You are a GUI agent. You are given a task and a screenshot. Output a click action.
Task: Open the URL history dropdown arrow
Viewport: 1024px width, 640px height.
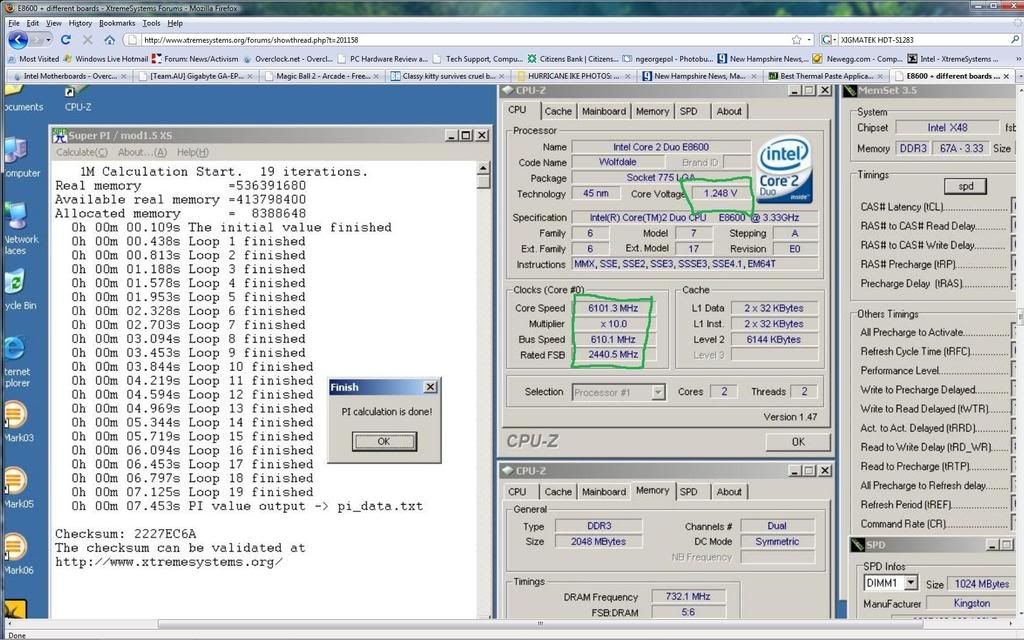809,40
